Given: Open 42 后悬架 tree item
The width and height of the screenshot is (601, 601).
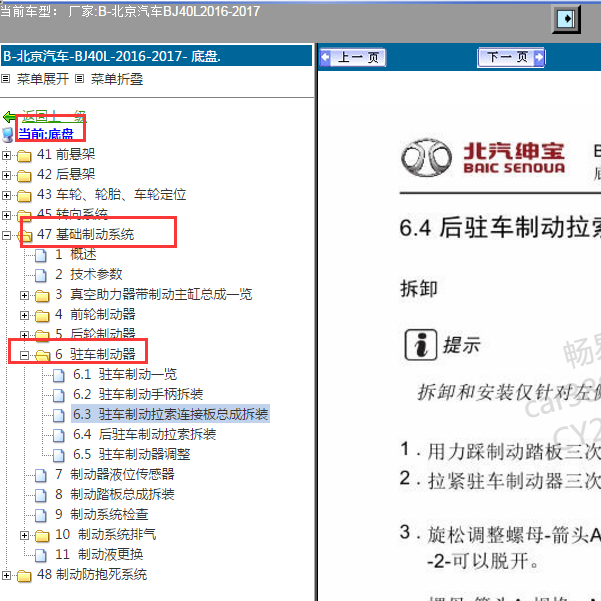Looking at the screenshot, I should click(x=66, y=174).
